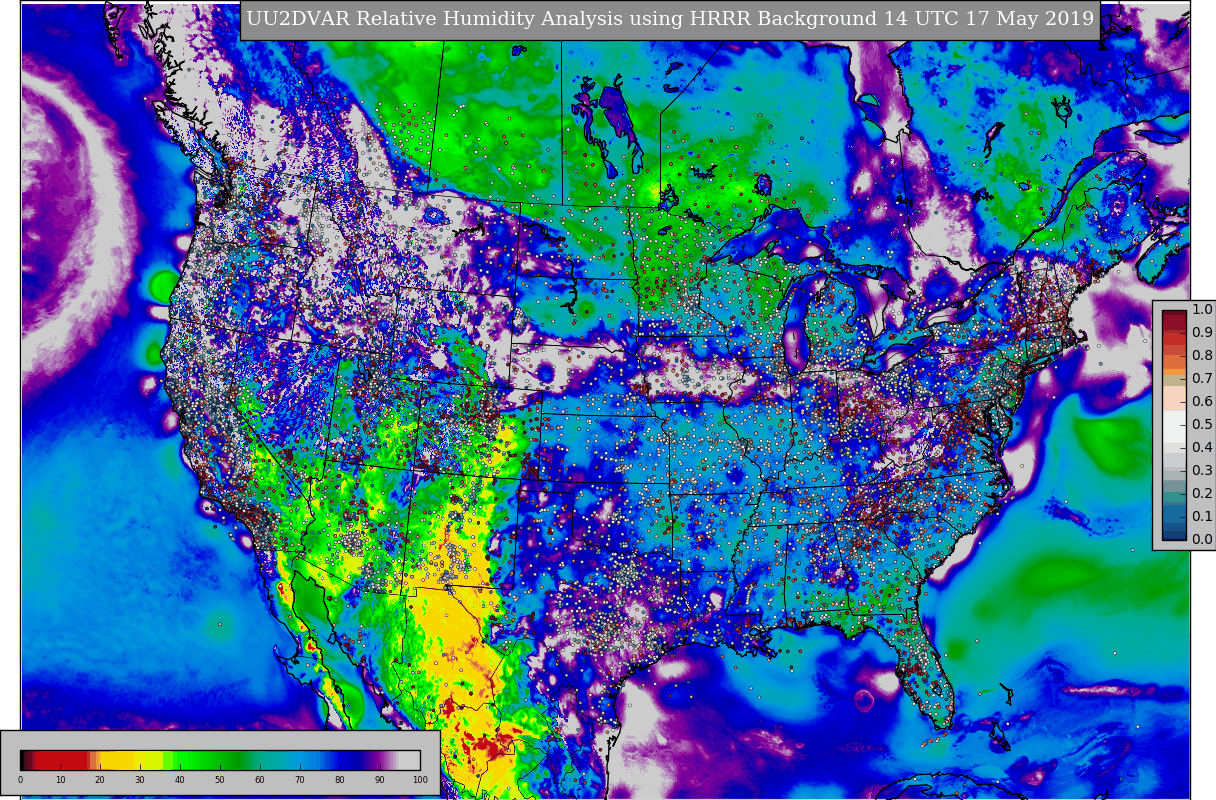Pick the tan swatch near 0.7 in legend
Viewport: 1216px width, 800px height.
1174,381
